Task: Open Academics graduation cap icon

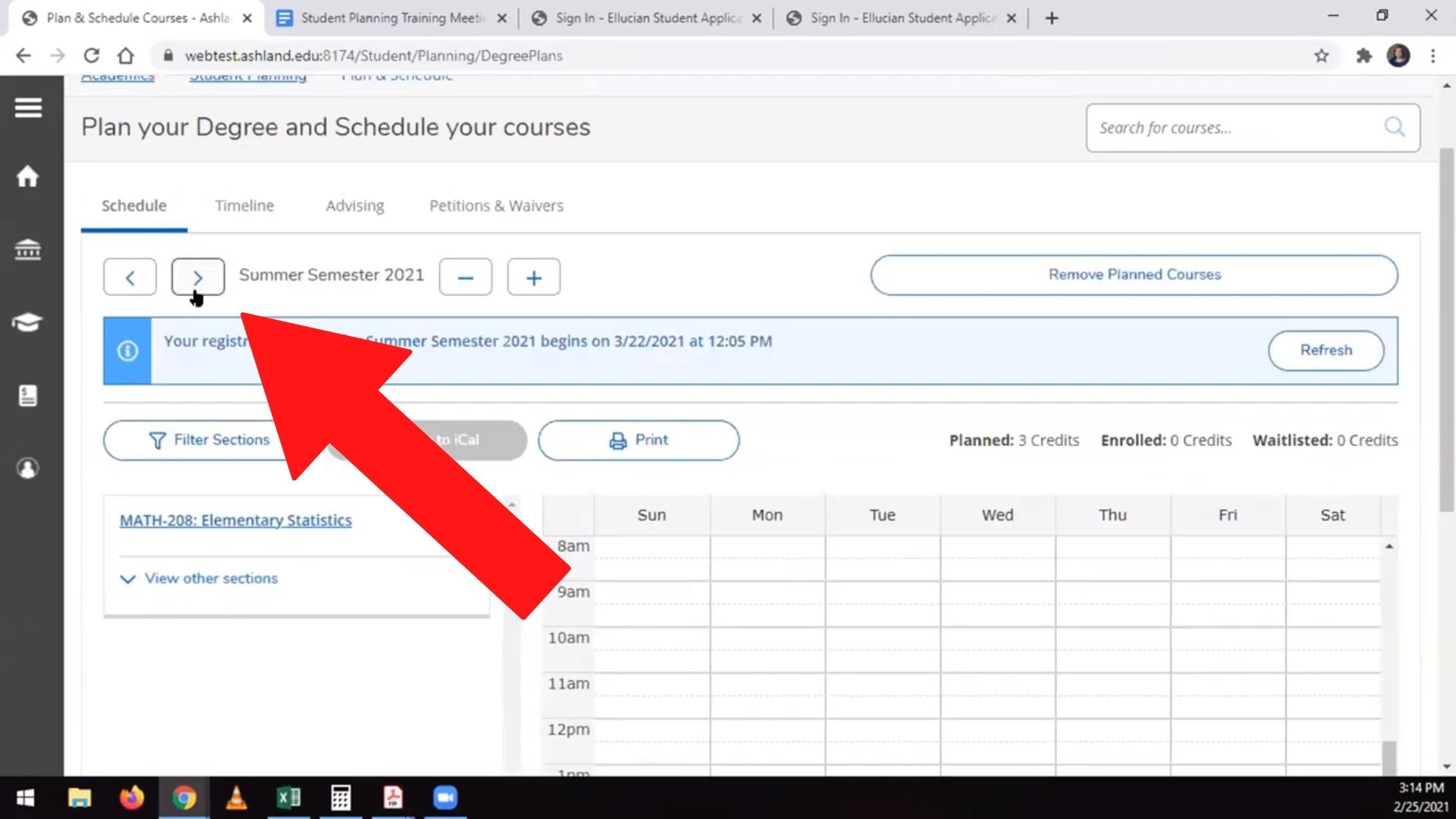Action: point(28,322)
